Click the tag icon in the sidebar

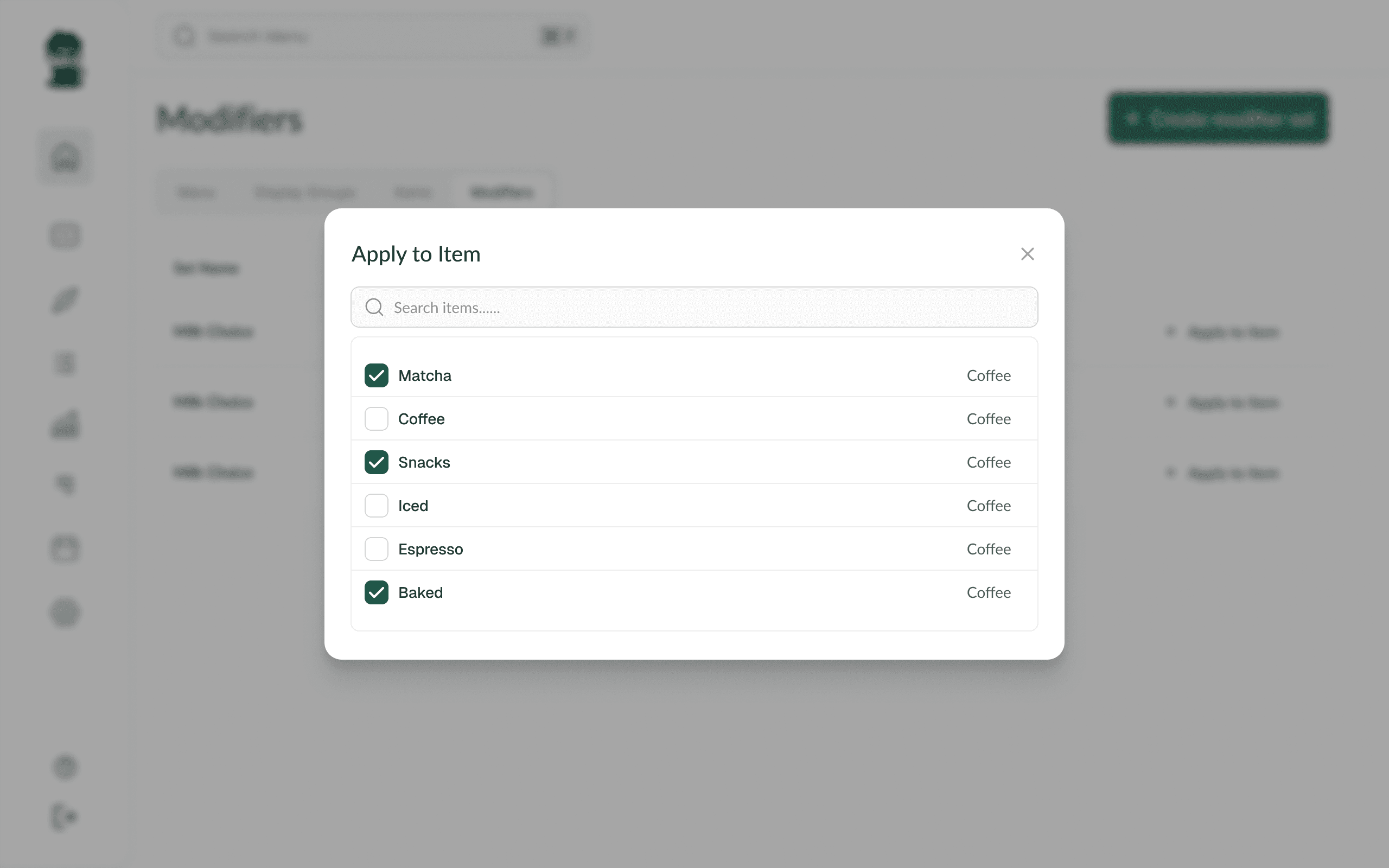(x=65, y=484)
